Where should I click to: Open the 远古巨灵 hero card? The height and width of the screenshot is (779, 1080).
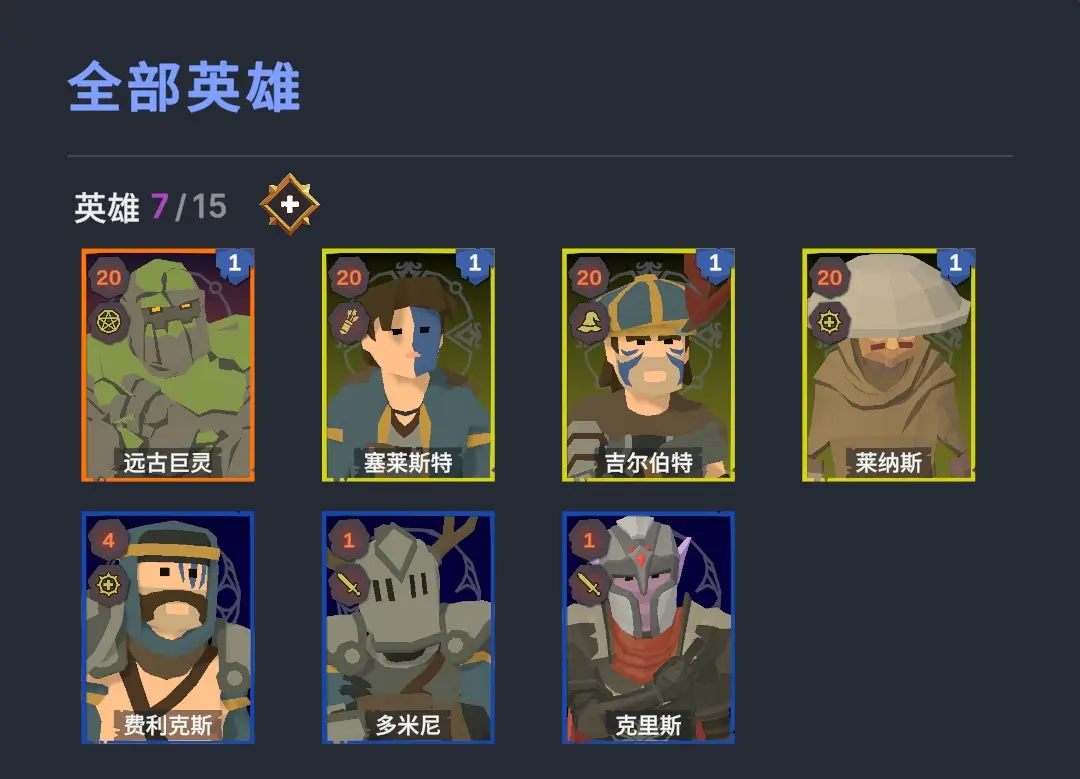coord(167,365)
